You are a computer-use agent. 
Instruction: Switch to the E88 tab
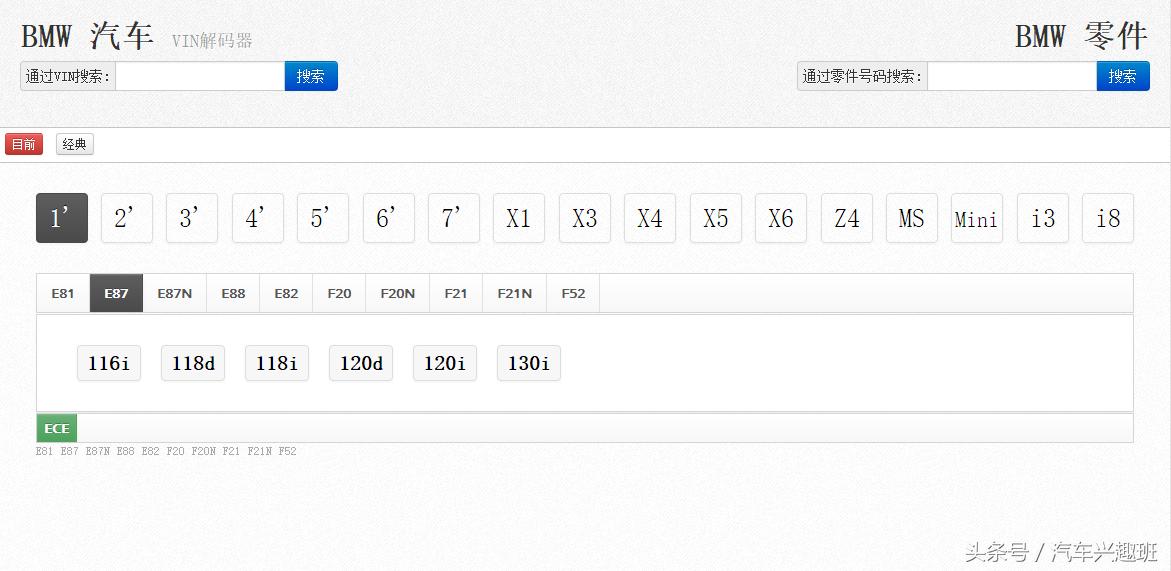tap(233, 293)
